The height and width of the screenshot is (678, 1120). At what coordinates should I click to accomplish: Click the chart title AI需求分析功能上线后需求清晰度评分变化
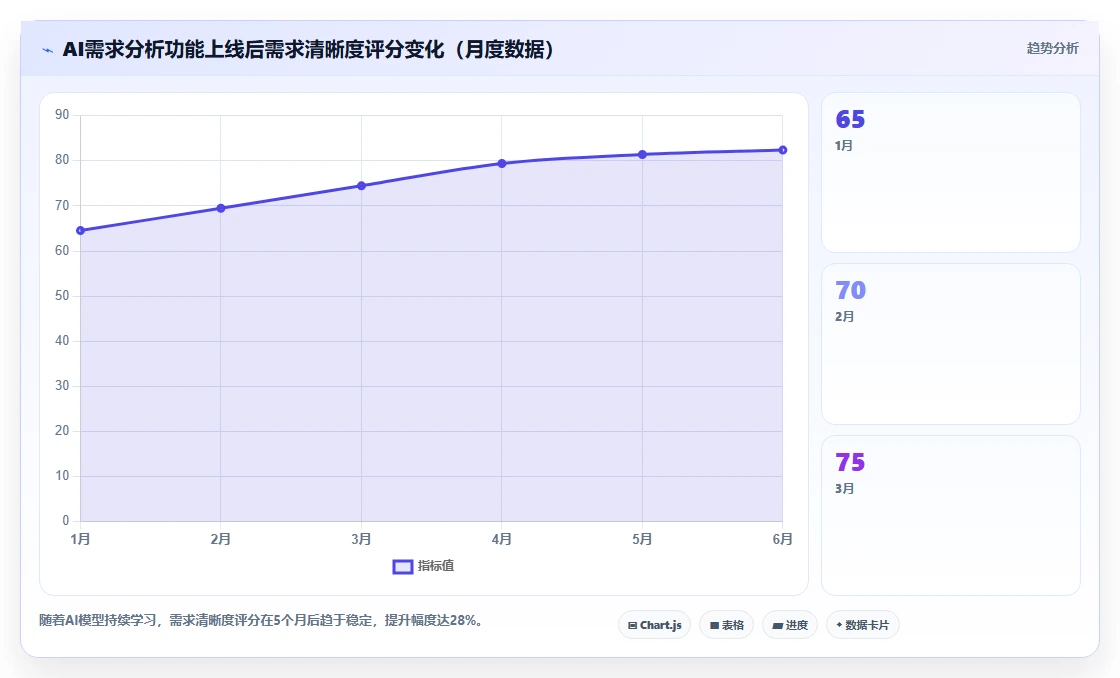click(309, 50)
